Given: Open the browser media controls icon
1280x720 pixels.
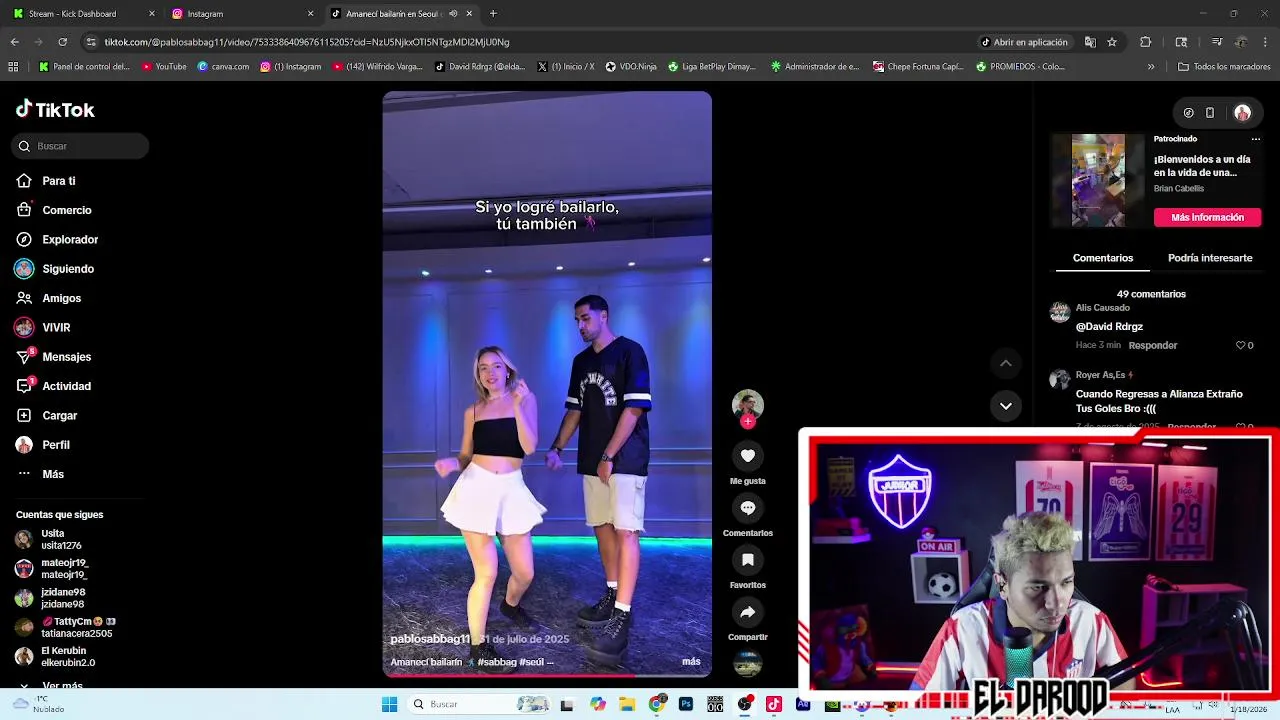Looking at the screenshot, I should pos(1216,42).
